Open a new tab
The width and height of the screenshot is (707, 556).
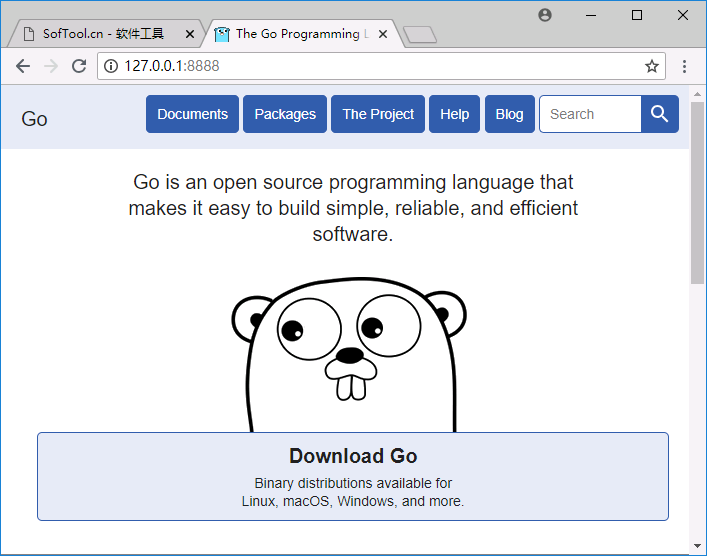tap(420, 35)
